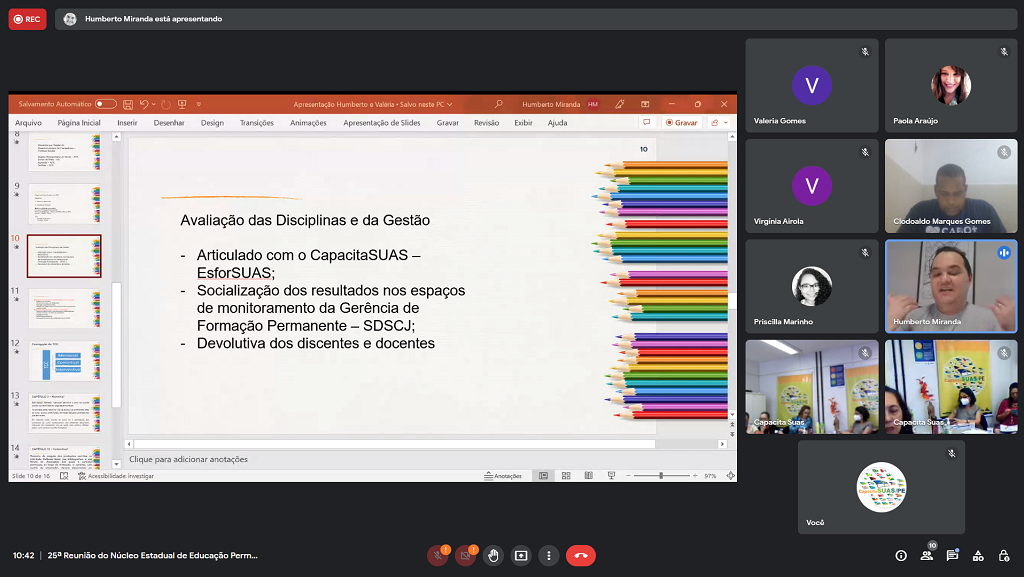
Task: Open the Transições ribbon tab
Action: [257, 123]
